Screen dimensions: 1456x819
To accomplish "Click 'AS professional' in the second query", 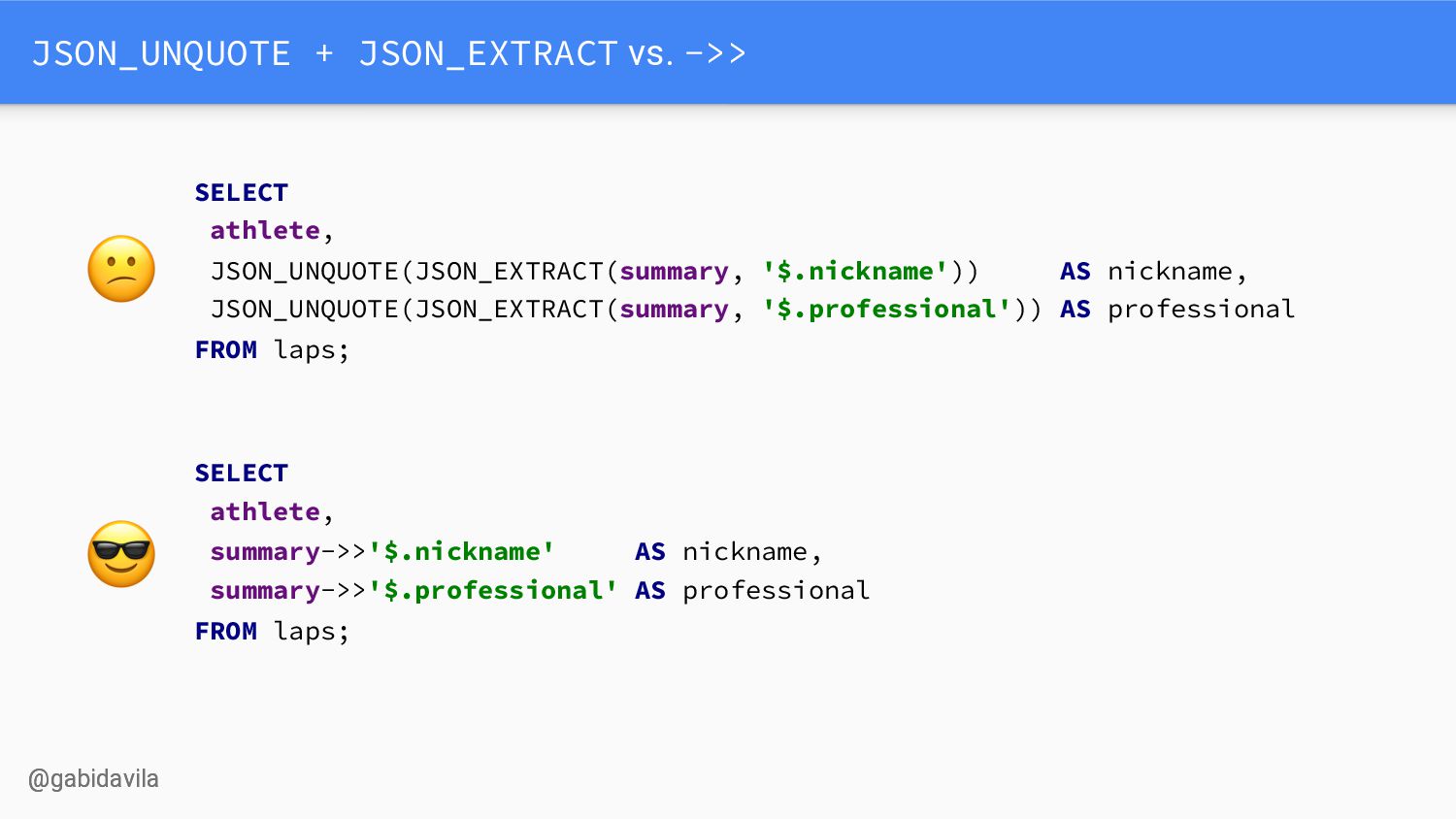I will click(752, 591).
